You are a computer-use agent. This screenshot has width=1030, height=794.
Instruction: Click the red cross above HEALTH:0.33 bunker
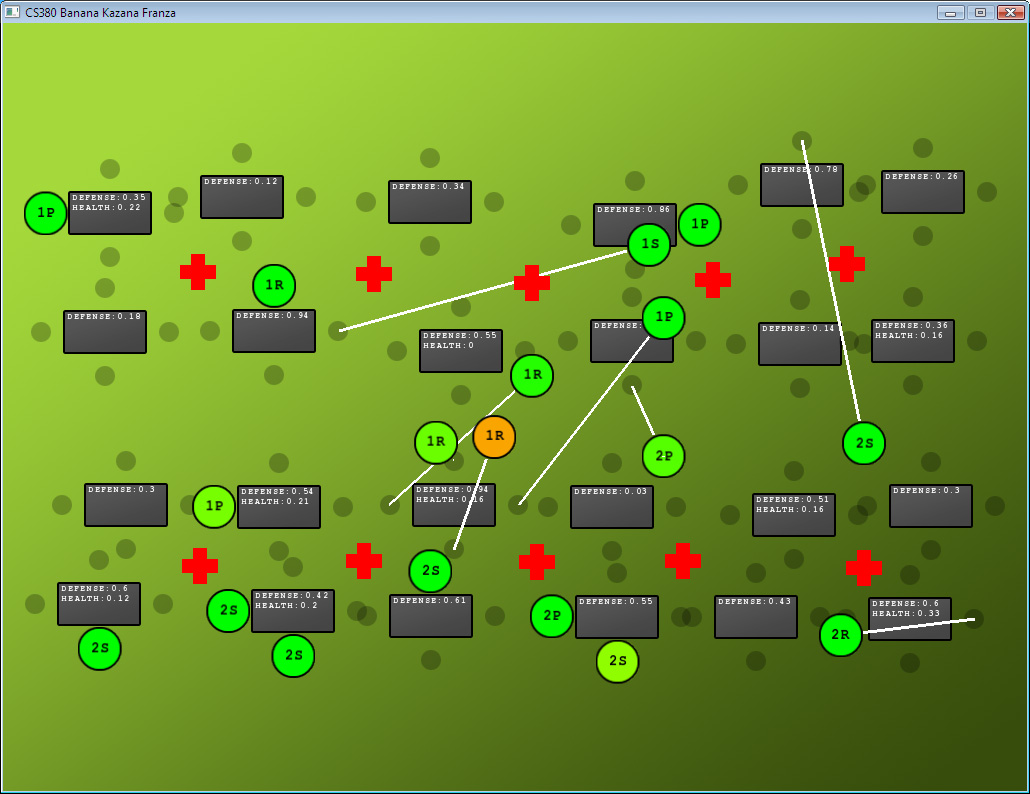point(864,568)
